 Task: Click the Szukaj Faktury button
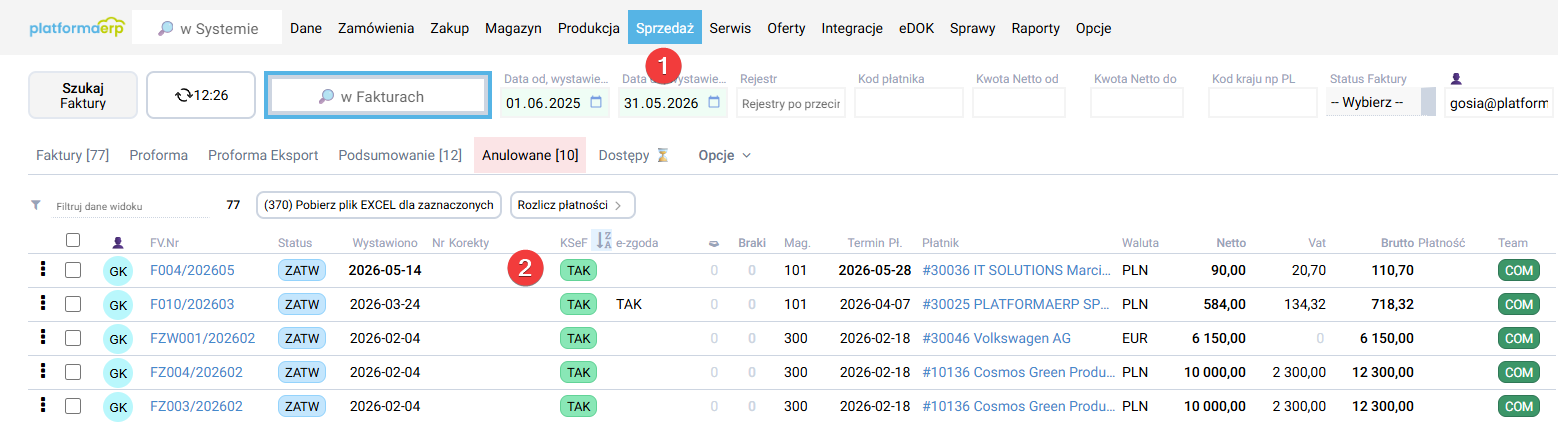point(82,95)
